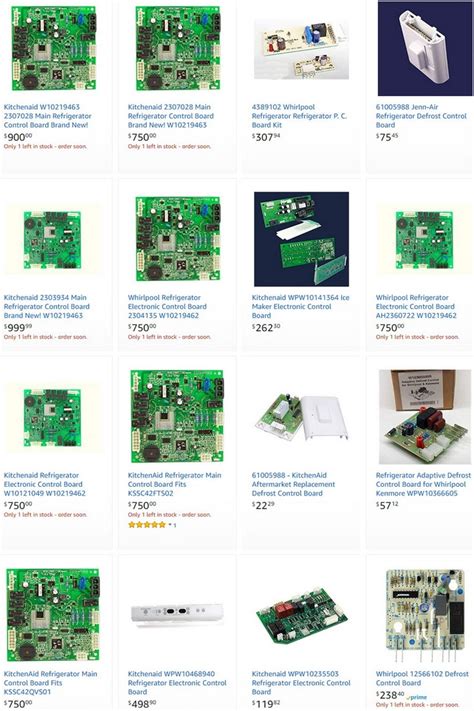This screenshot has height=711, width=474.
Task: Open Kitchenaid W10219463 2307028 Main Refrigerator Control Board link
Action: 48,116
